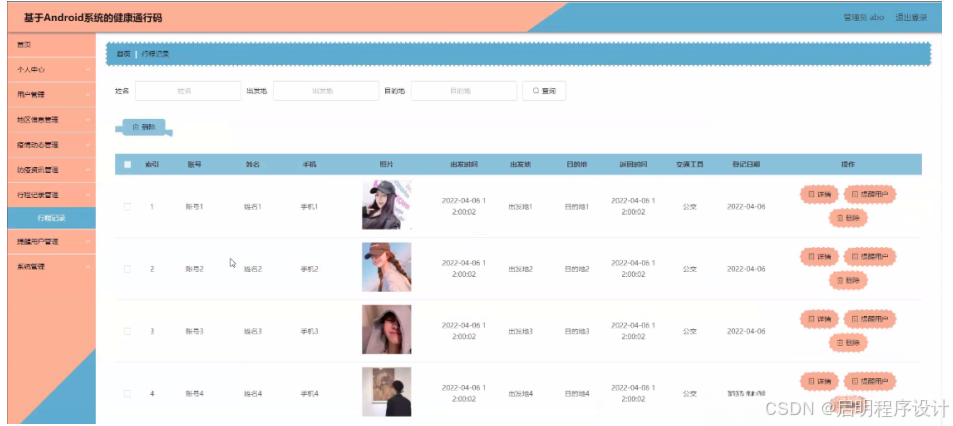Open the photo thumbnail in row 账号1
This screenshot has width=953, height=426.
pos(387,205)
